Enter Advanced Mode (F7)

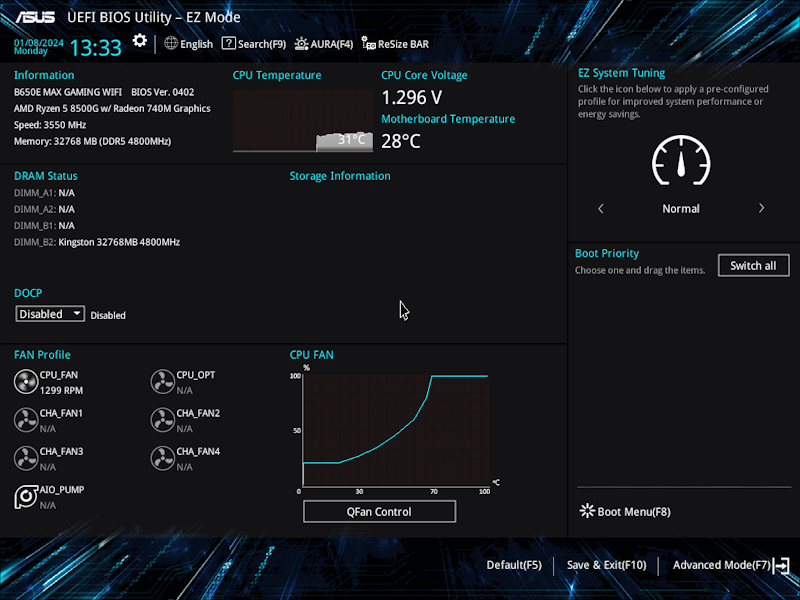(x=730, y=565)
